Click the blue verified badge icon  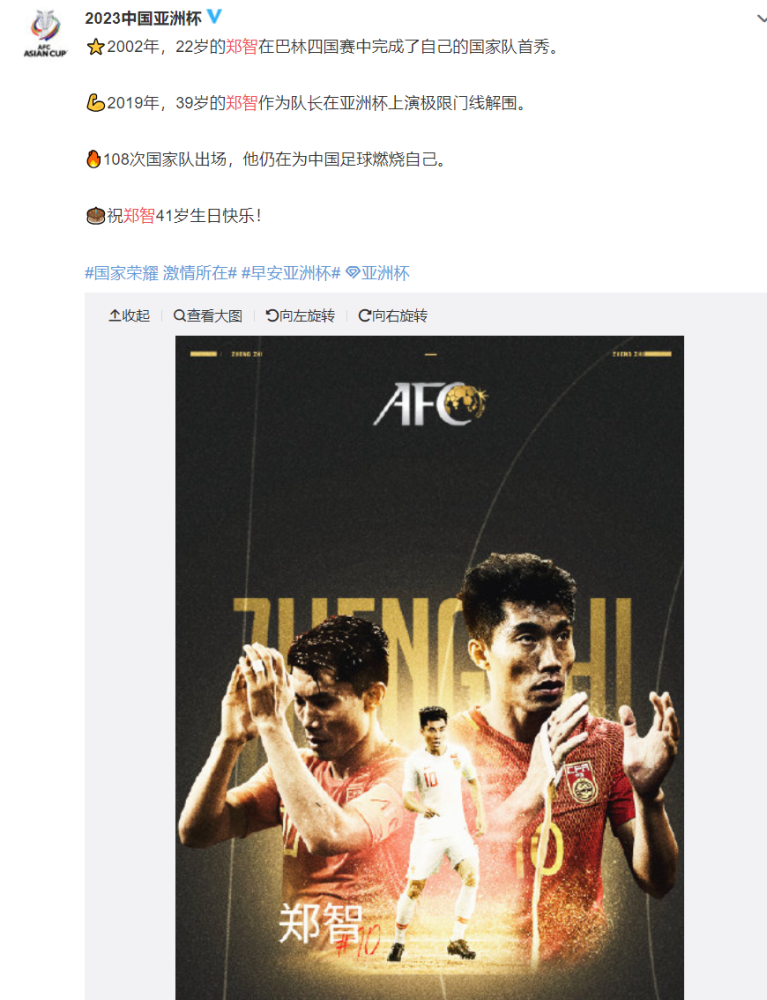pos(214,17)
